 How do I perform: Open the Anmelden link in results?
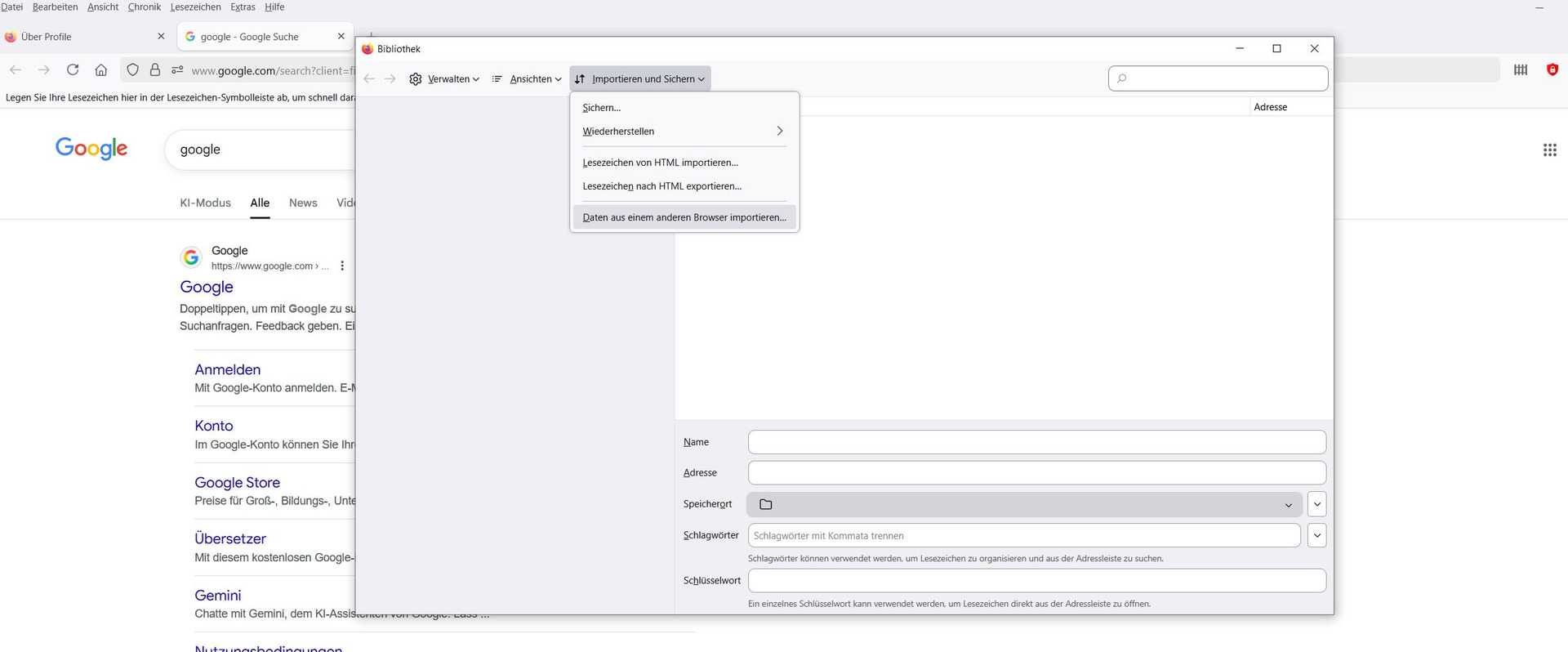(227, 370)
